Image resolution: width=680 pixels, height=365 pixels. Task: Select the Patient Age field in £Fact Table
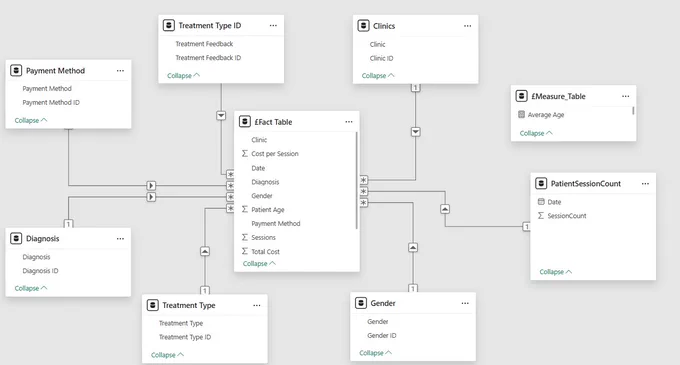pos(268,209)
